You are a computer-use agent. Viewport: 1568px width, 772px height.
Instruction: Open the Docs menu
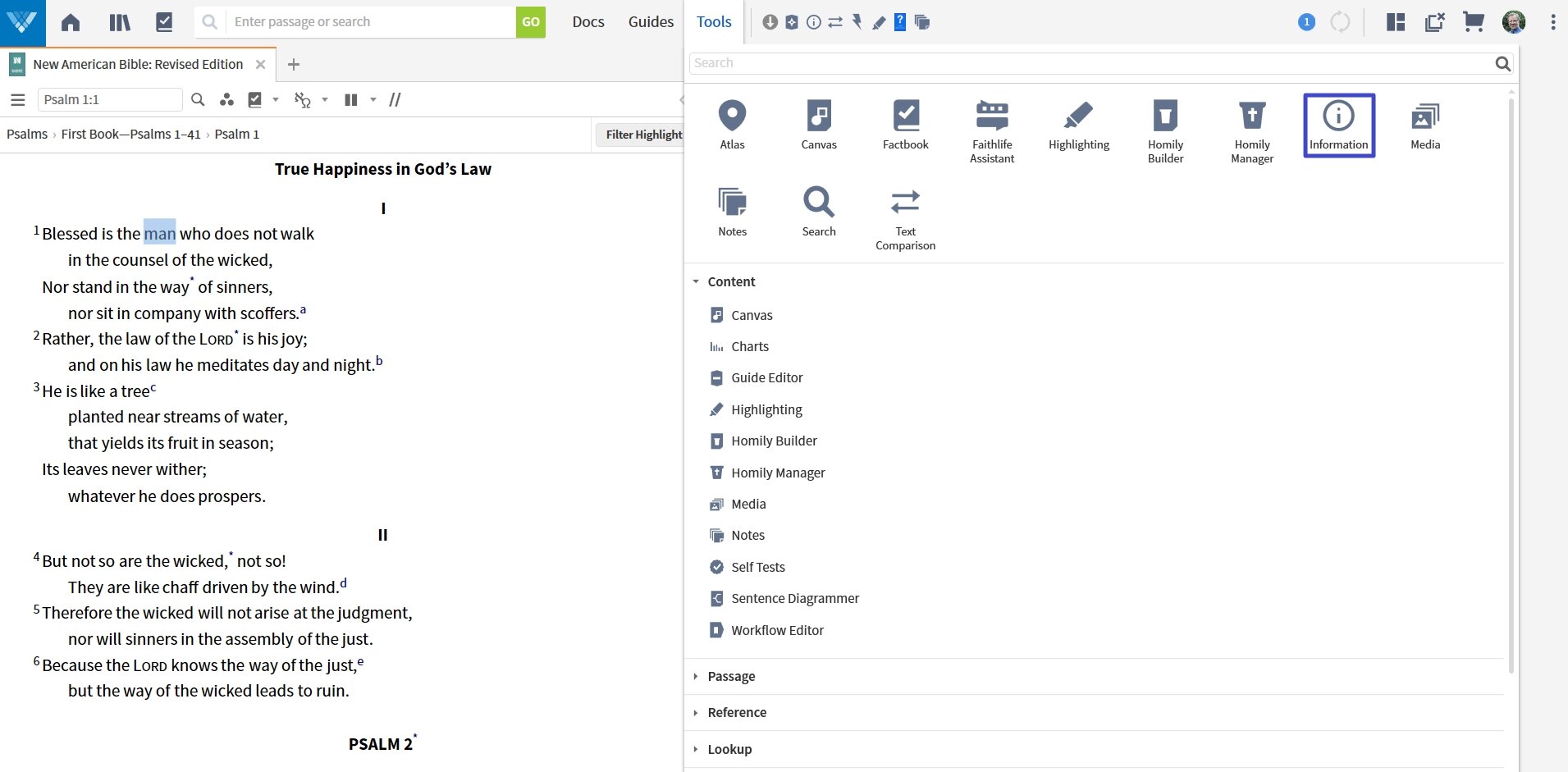[x=588, y=22]
